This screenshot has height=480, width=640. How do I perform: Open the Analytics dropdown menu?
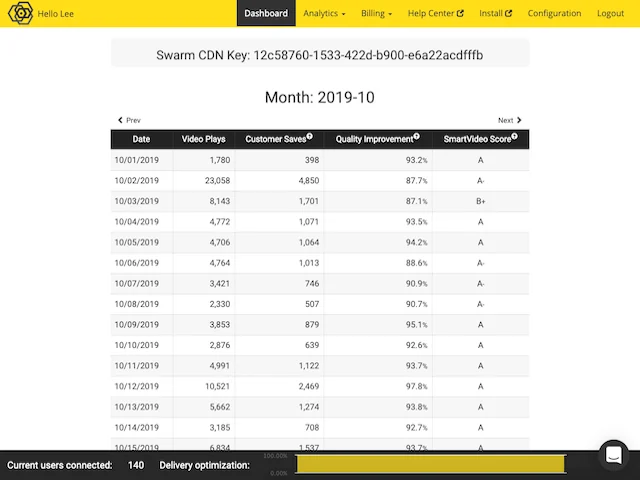(x=324, y=13)
